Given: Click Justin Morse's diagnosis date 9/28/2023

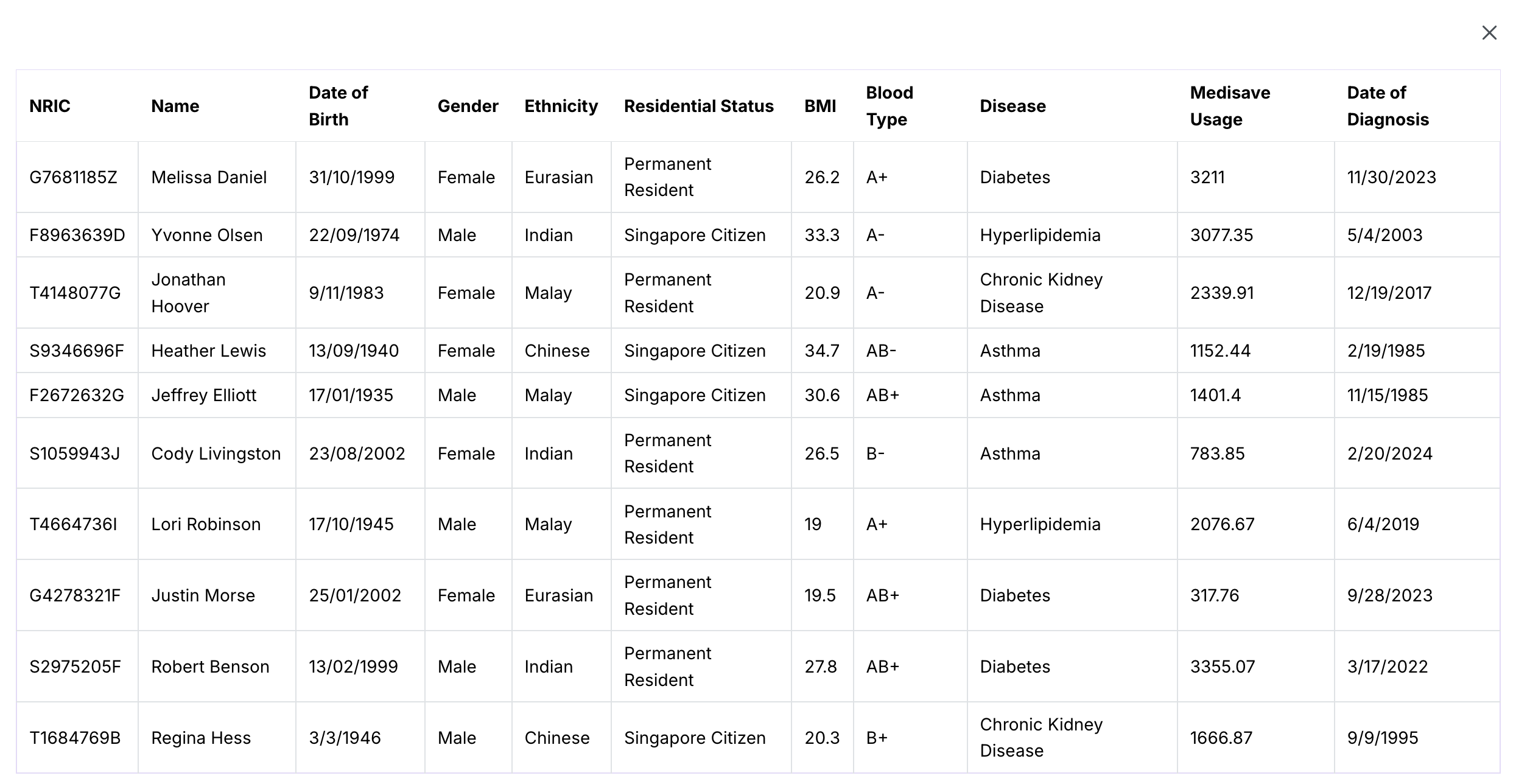Looking at the screenshot, I should point(1390,595).
